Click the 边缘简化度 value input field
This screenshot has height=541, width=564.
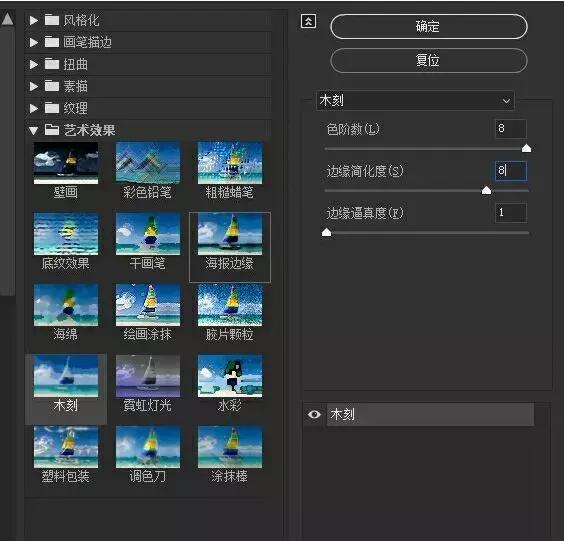[x=511, y=171]
